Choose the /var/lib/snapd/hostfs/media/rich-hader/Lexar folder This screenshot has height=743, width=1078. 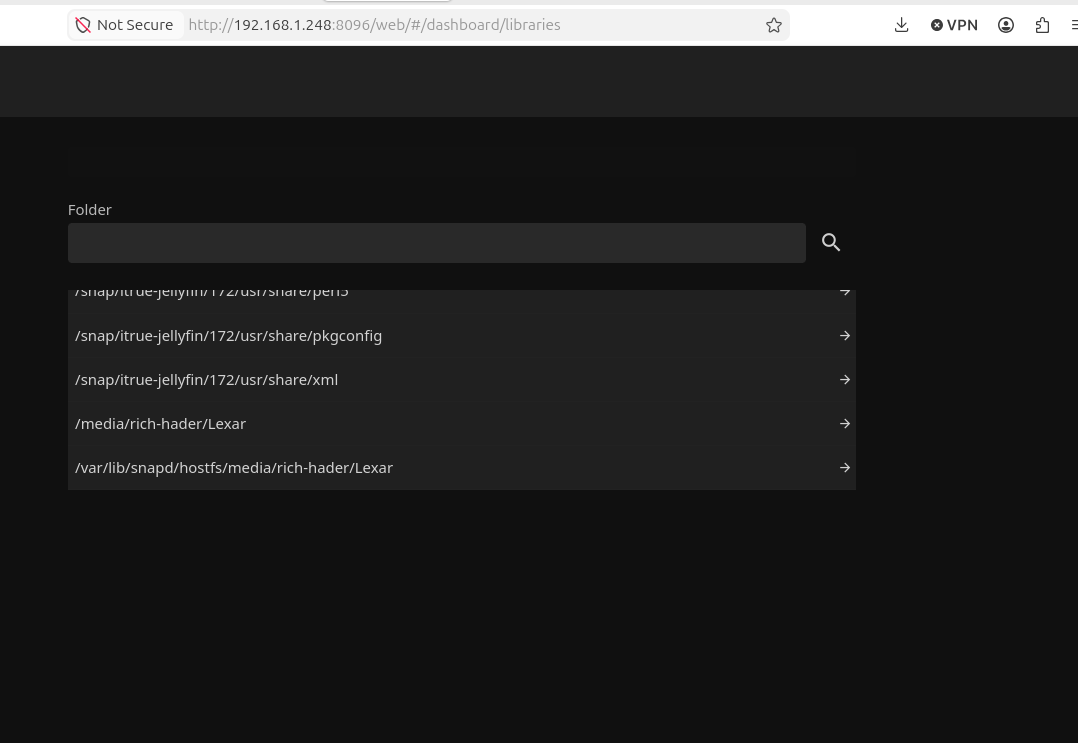click(234, 468)
